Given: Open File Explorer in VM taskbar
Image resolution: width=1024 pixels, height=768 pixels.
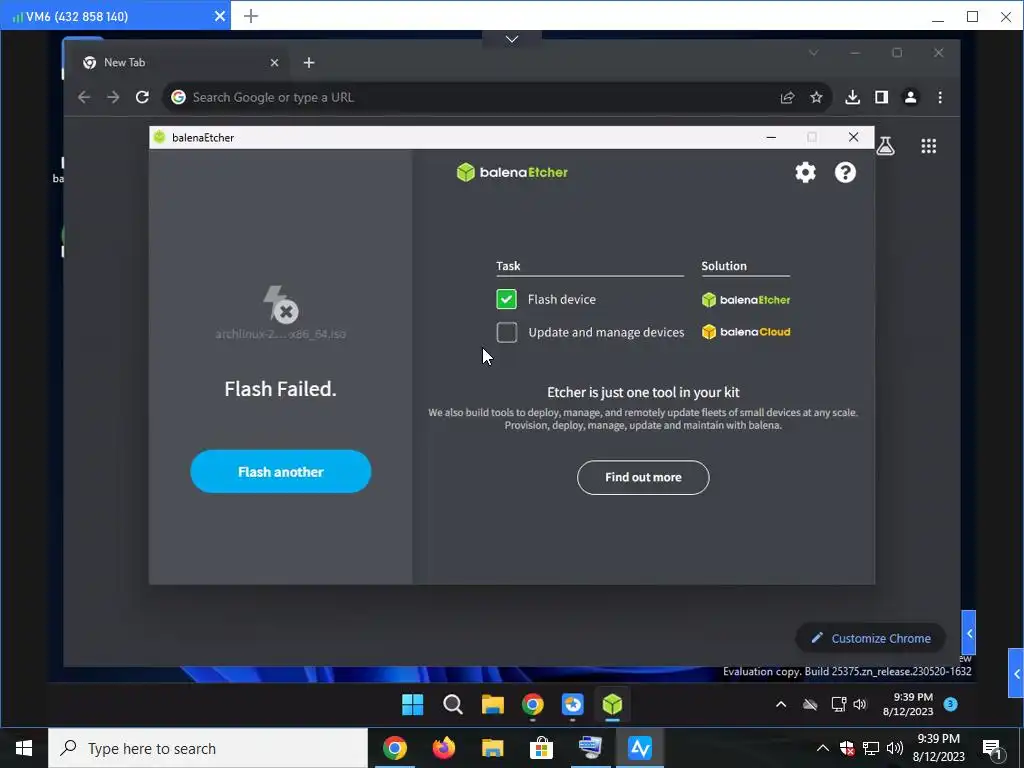Looking at the screenshot, I should 493,705.
